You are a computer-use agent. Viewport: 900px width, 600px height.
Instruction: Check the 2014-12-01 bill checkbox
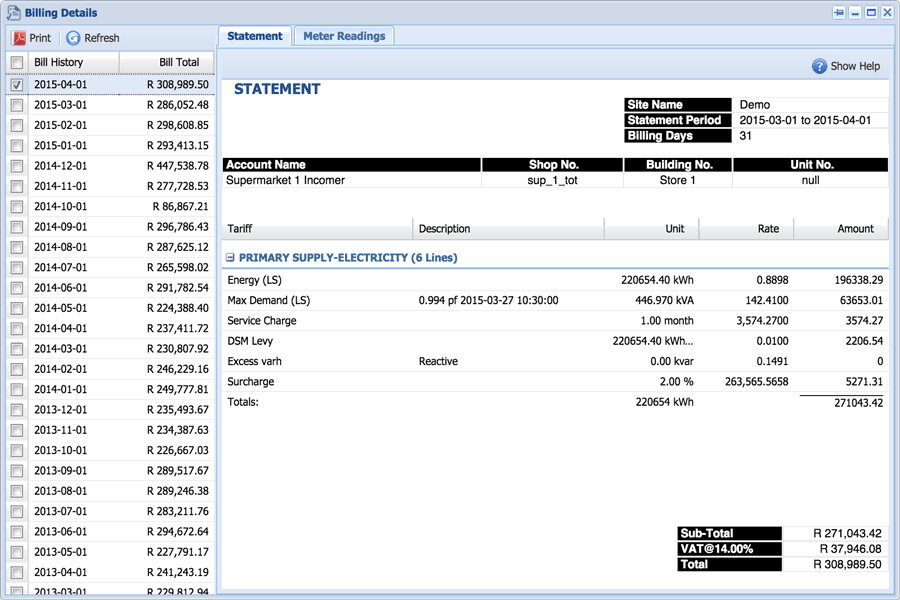point(17,166)
